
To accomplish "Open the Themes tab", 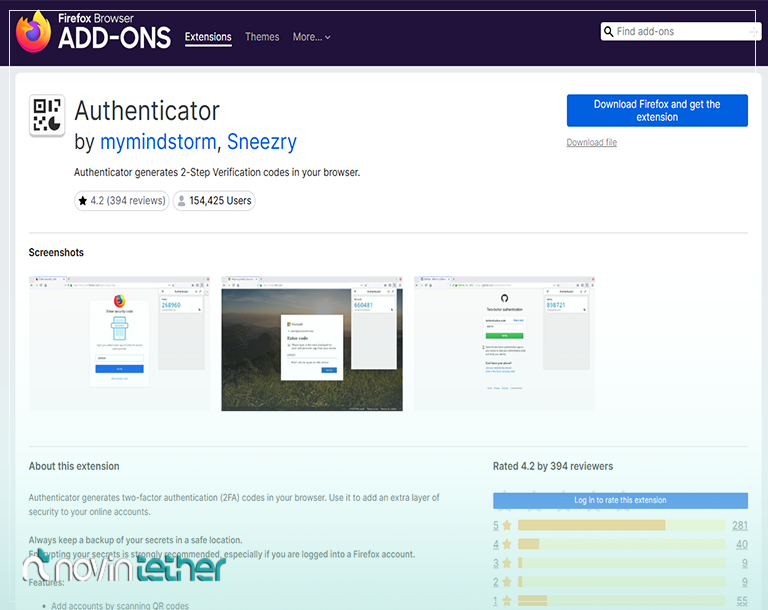I will [x=262, y=37].
